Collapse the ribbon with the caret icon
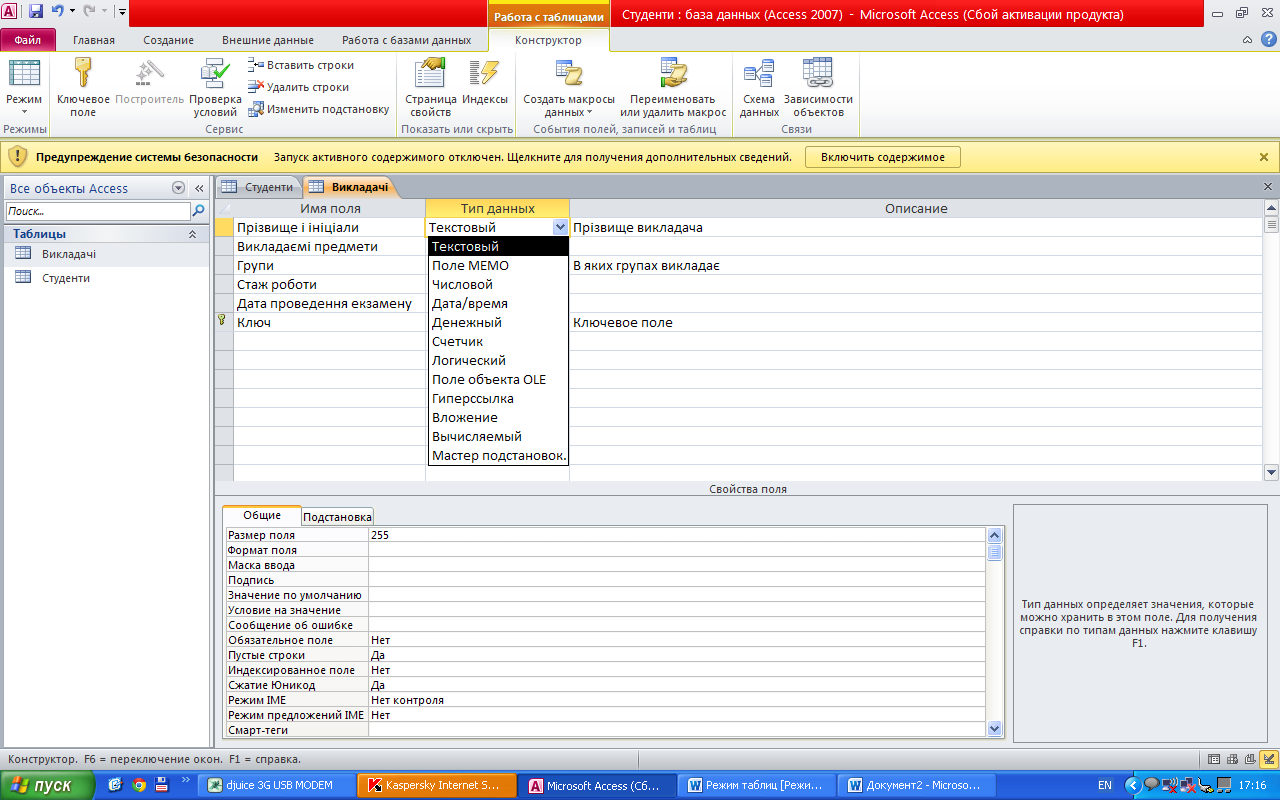The height and width of the screenshot is (800, 1280). point(1247,40)
